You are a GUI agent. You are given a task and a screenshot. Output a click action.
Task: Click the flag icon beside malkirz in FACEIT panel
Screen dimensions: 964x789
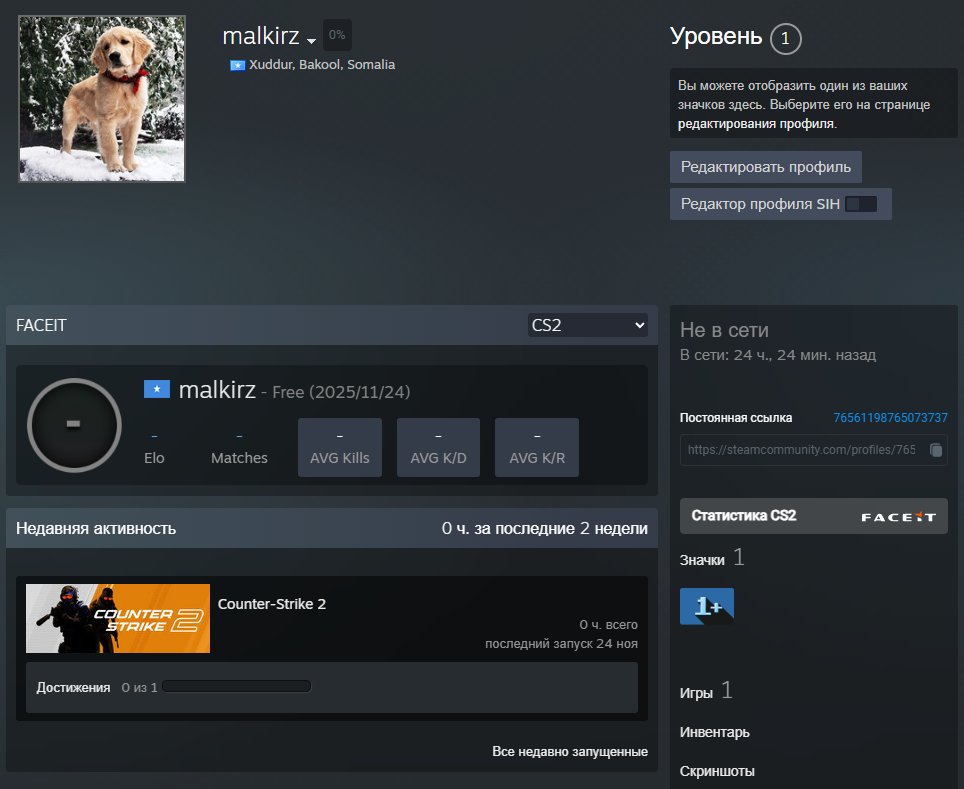pos(156,389)
